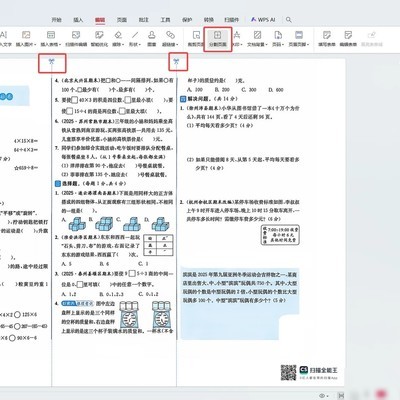Click the 编辑表单 edit form tool
The height and width of the screenshot is (400, 400).
348,39
